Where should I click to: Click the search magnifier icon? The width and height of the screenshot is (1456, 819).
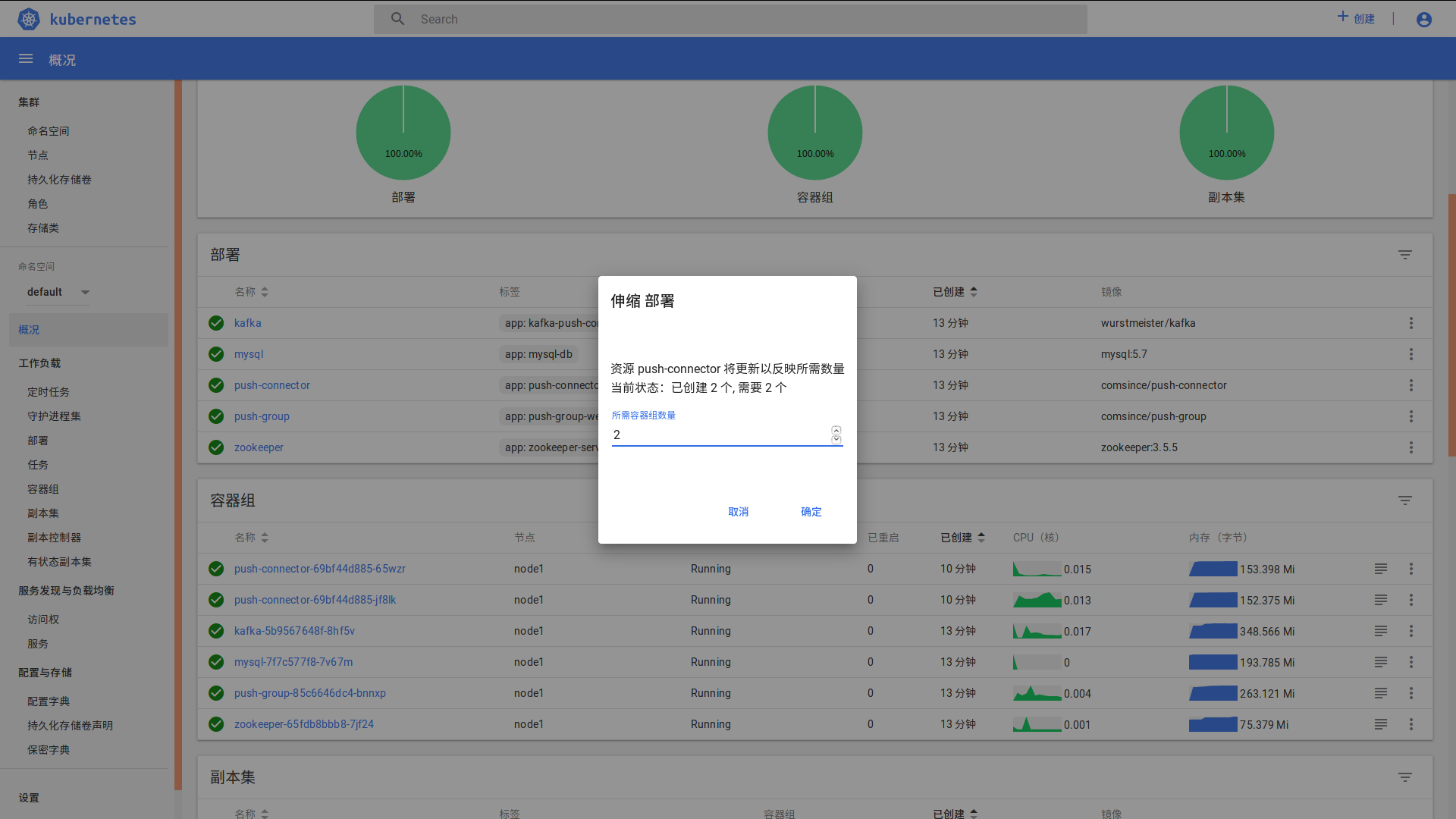pyautogui.click(x=397, y=19)
